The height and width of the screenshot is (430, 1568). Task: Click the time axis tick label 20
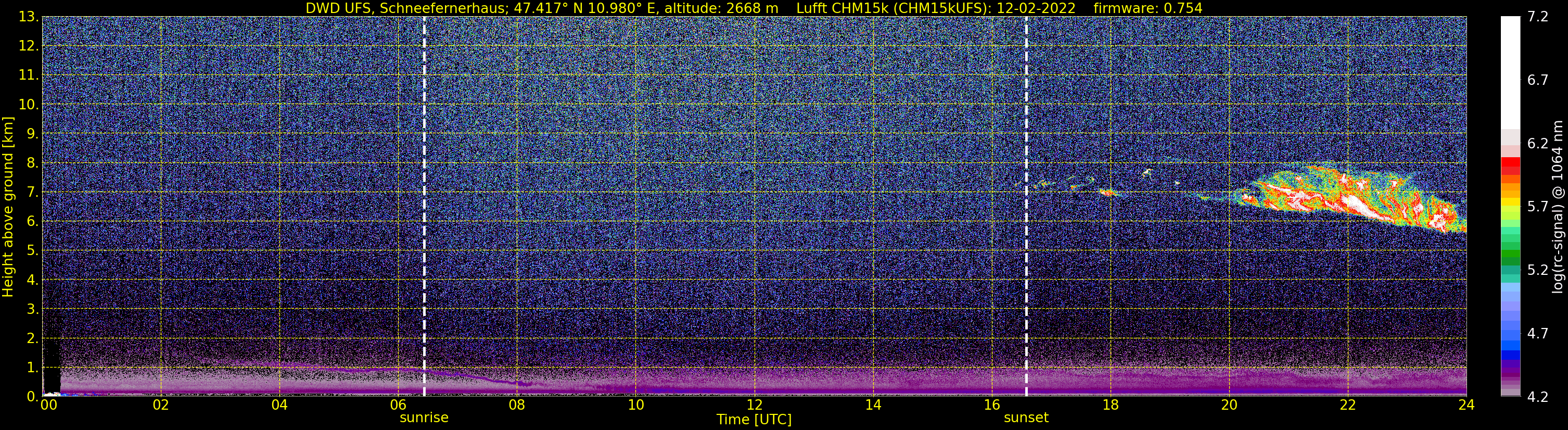pos(1229,405)
